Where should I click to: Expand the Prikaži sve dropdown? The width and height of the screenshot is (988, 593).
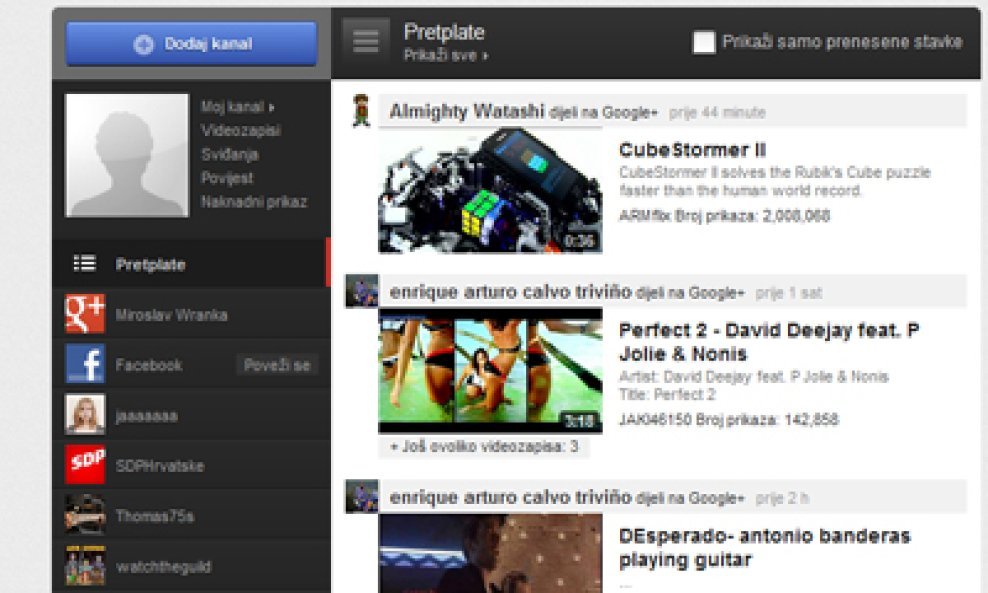(445, 55)
